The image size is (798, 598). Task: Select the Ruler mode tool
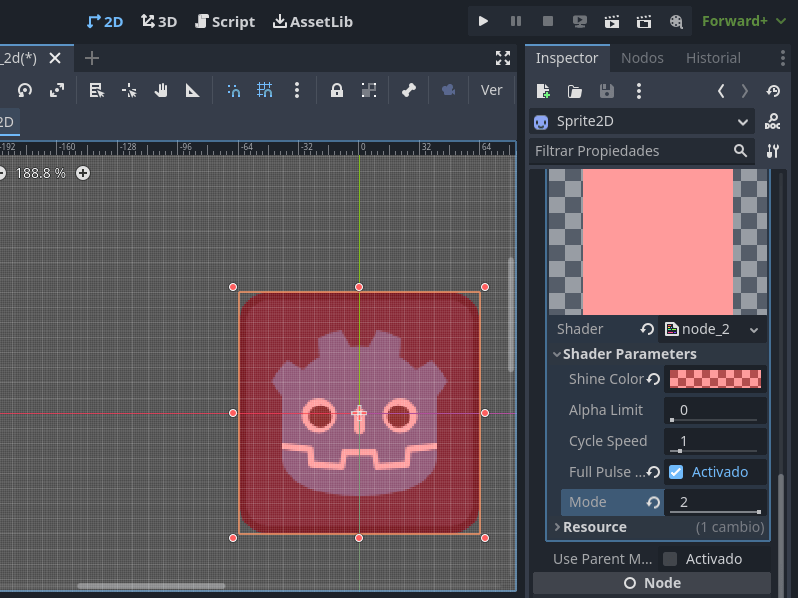[192, 91]
